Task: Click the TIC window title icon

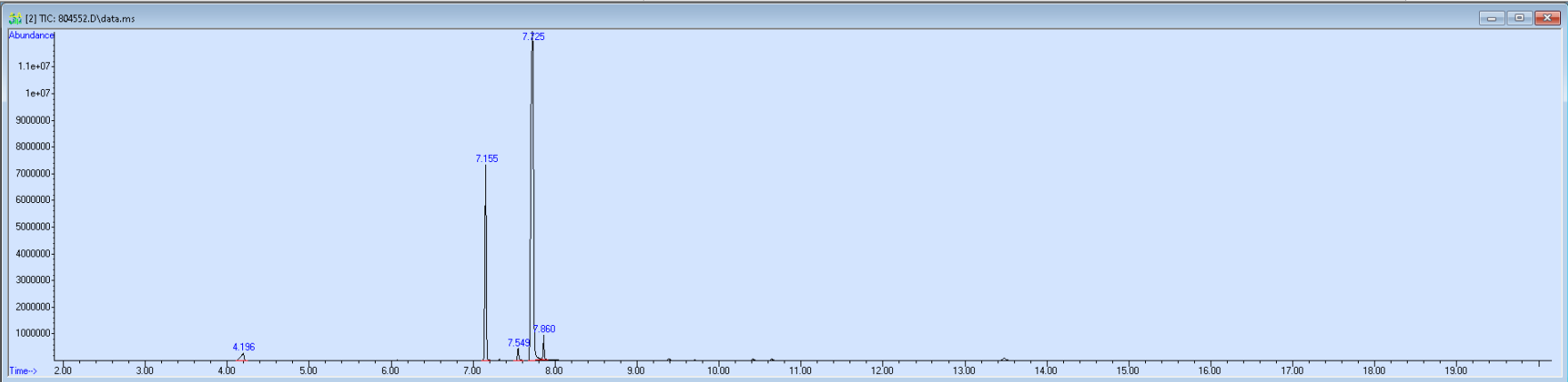Action: click(15, 18)
